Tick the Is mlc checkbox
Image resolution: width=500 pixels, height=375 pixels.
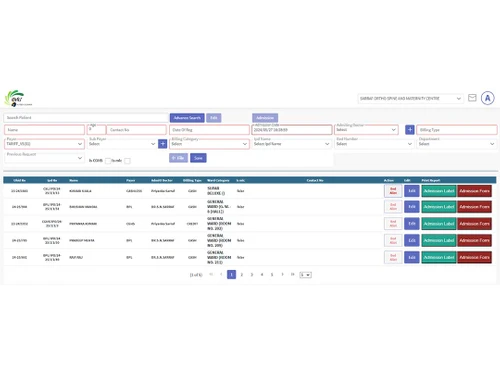point(127,161)
